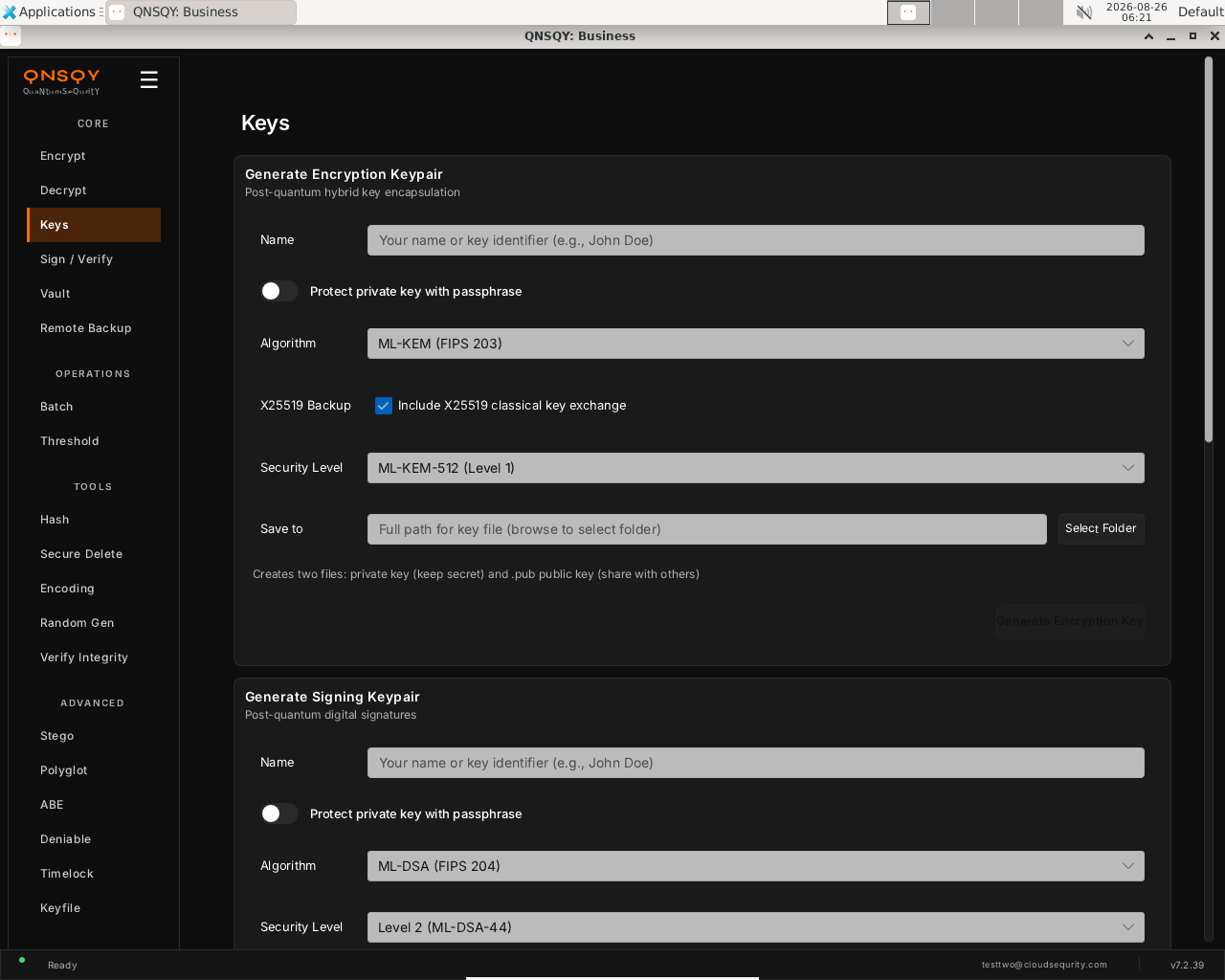Open Deniable feature
Viewport: 1225px width, 980px height.
[x=94, y=839]
